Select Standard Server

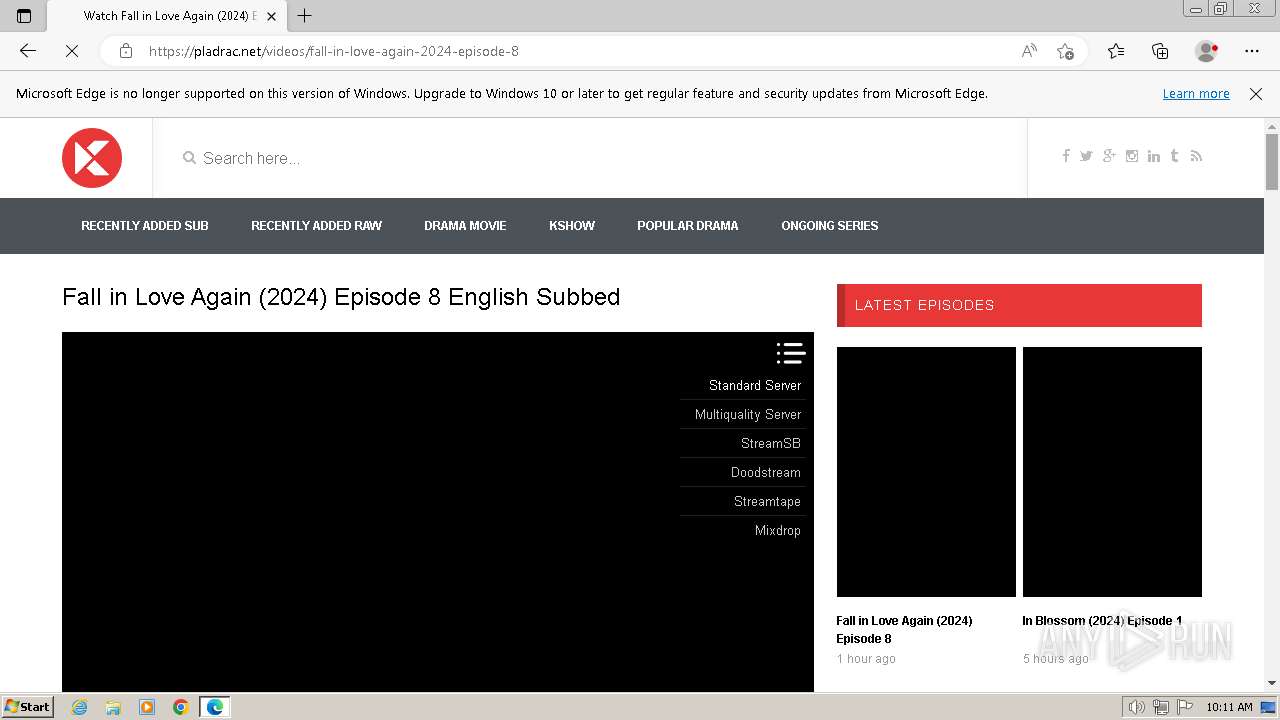[x=755, y=385]
